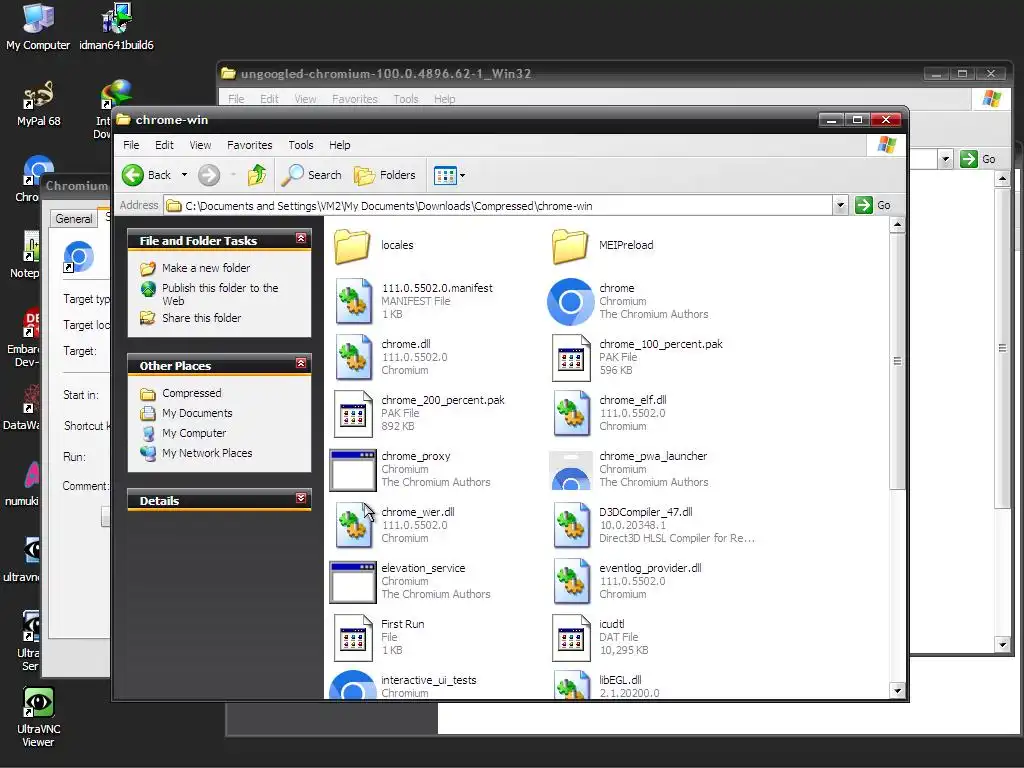Select the chrome_elf.dll file icon

coord(571,413)
